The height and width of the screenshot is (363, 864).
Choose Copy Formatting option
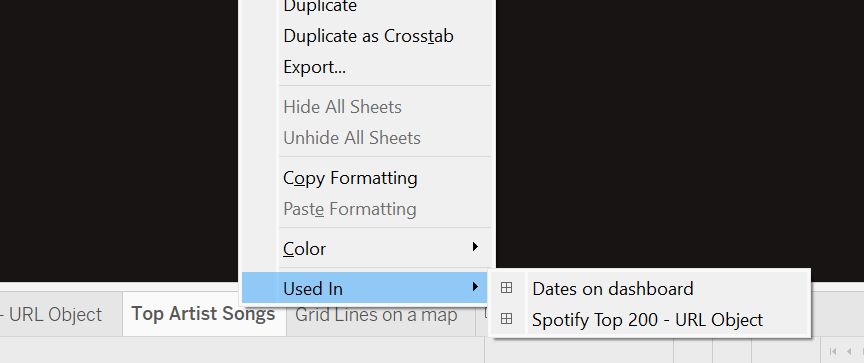[x=350, y=178]
